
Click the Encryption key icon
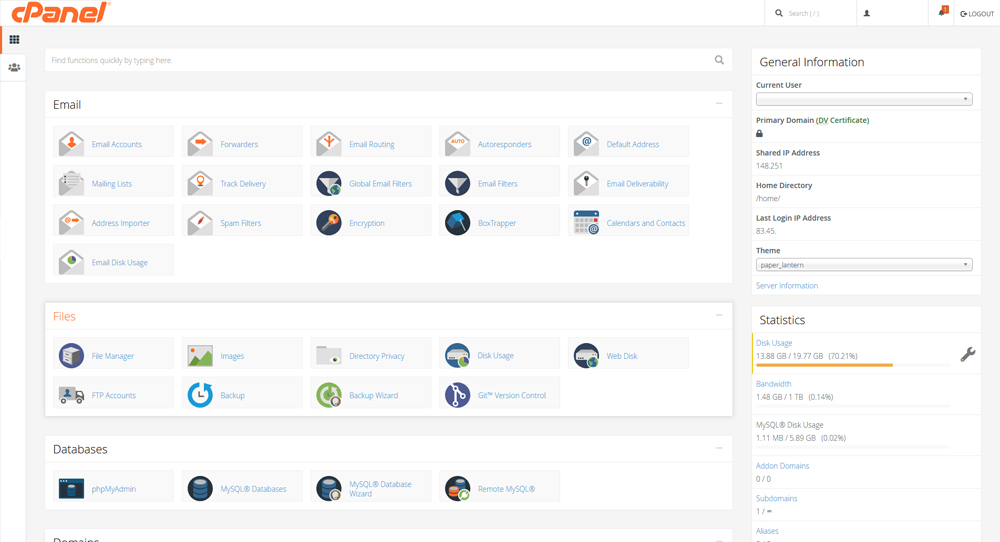pyautogui.click(x=328, y=222)
